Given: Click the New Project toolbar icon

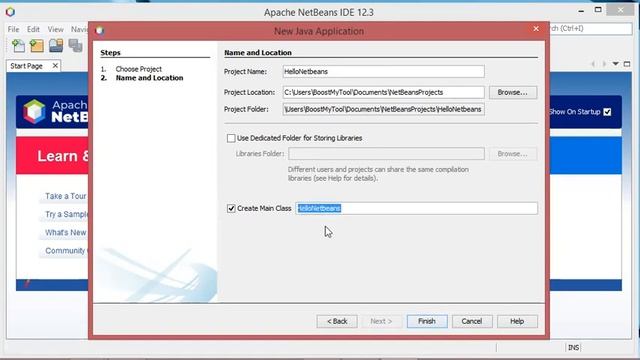Looking at the screenshot, I should pos(37,45).
